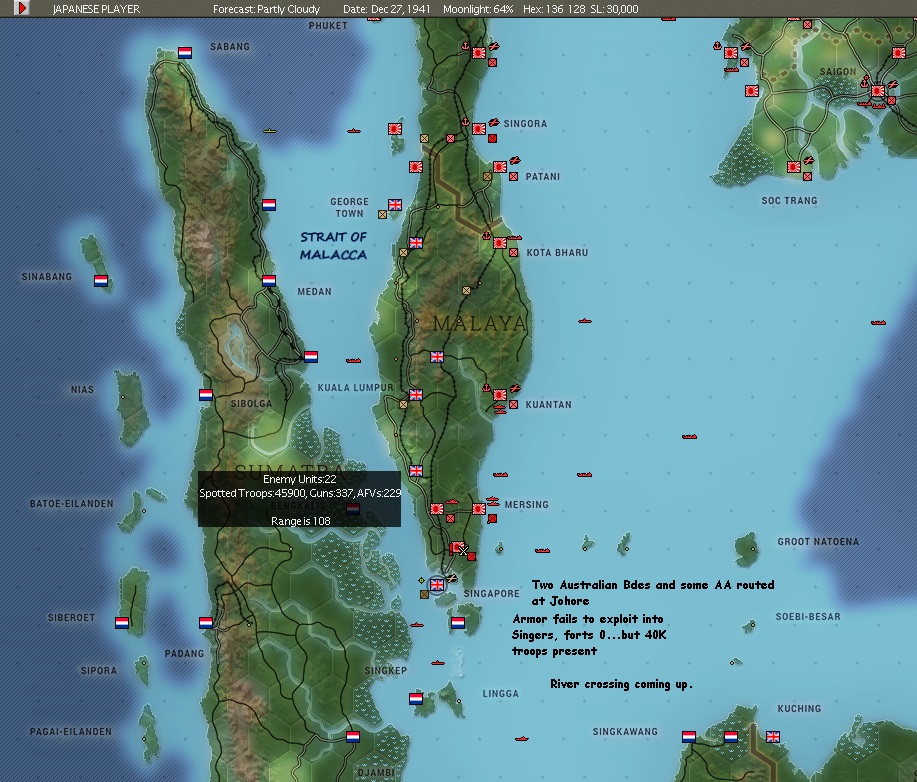Viewport: 917px width, 782px height.
Task: Select the Dutch flag island south of Singapore
Action: click(x=458, y=623)
